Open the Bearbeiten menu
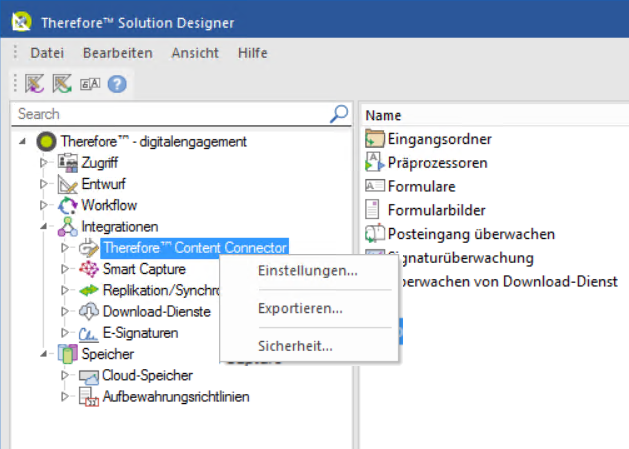 pos(118,53)
